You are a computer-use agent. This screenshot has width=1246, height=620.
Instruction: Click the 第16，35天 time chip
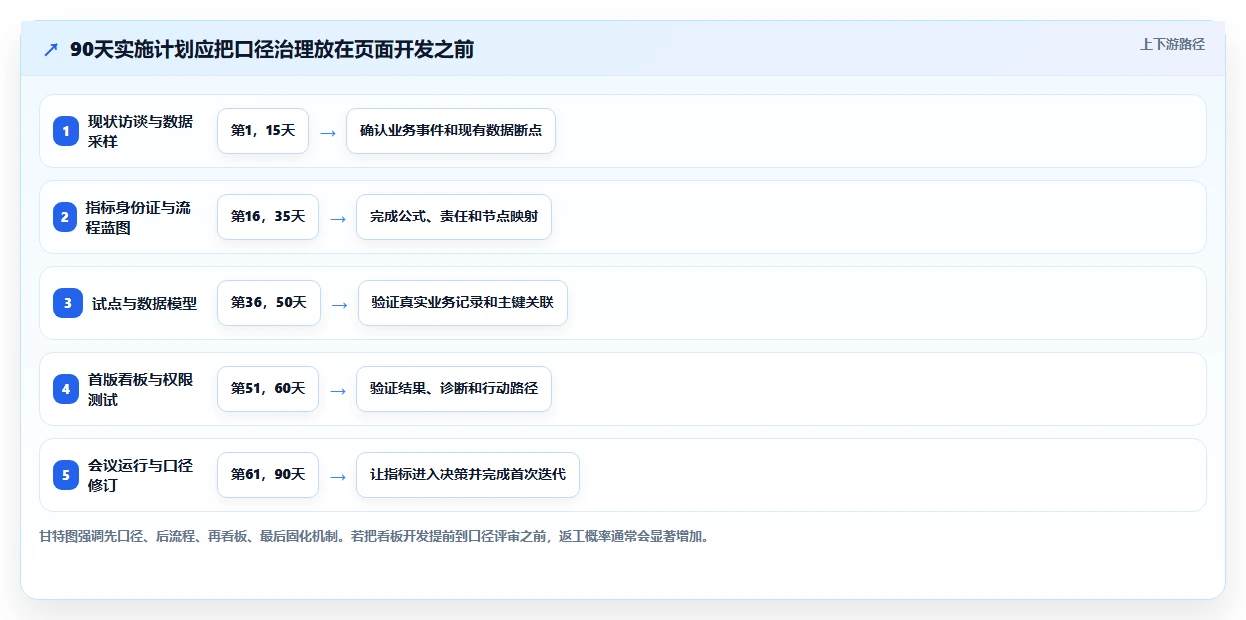point(268,217)
